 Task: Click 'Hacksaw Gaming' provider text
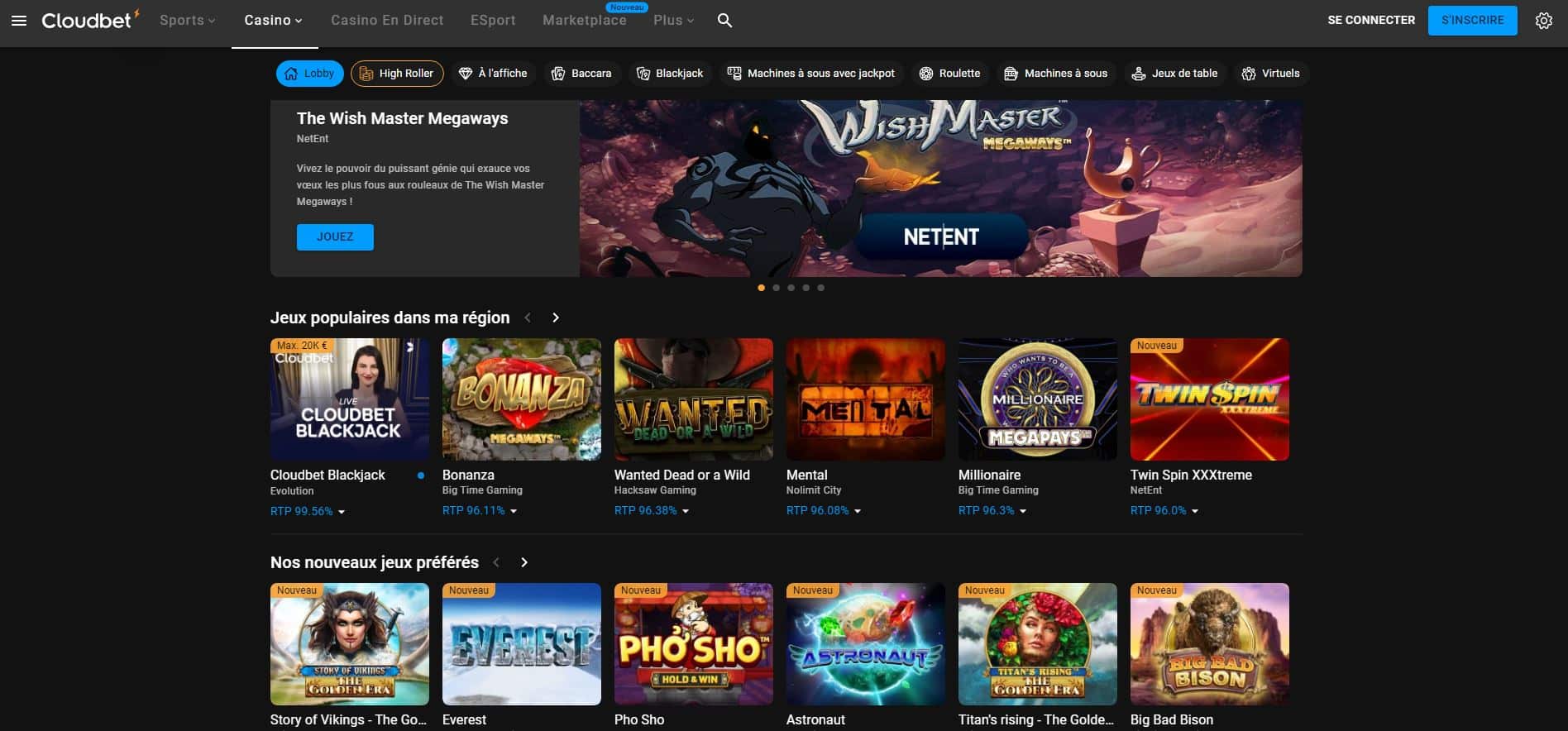pos(655,490)
